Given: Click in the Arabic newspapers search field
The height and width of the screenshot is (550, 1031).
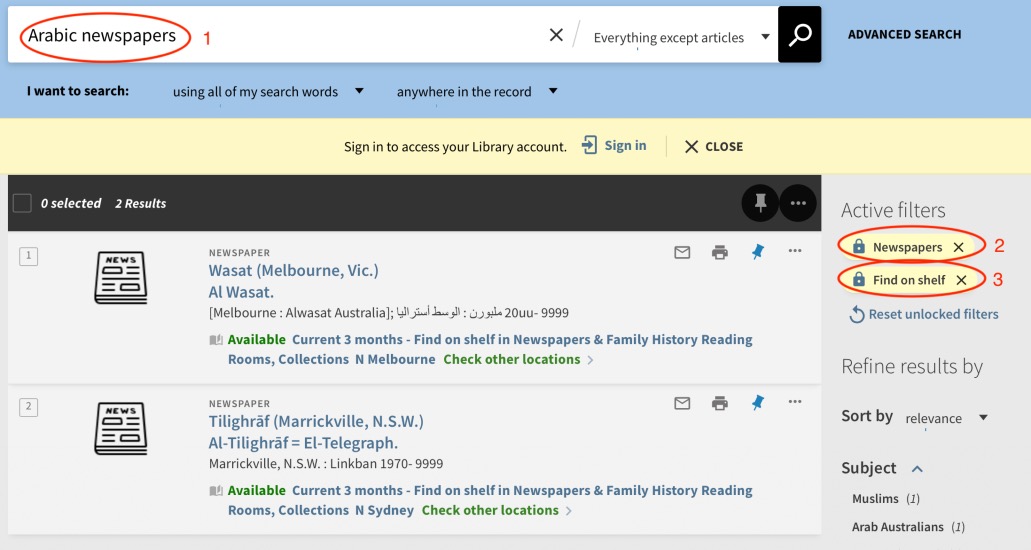Looking at the screenshot, I should point(276,35).
